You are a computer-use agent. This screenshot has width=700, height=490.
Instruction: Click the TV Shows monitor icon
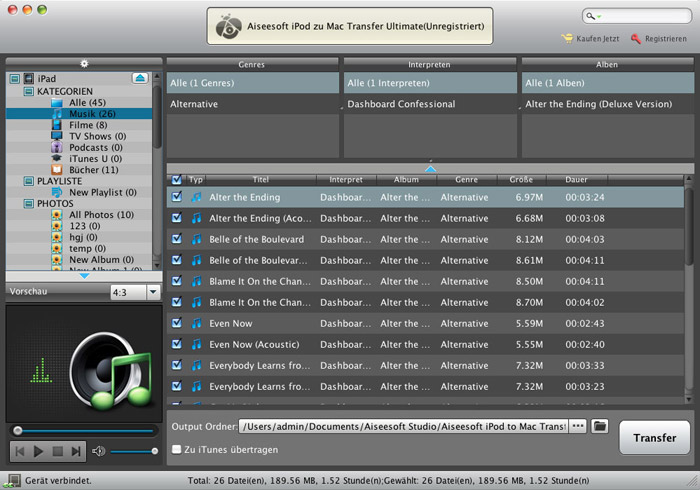pos(57,136)
